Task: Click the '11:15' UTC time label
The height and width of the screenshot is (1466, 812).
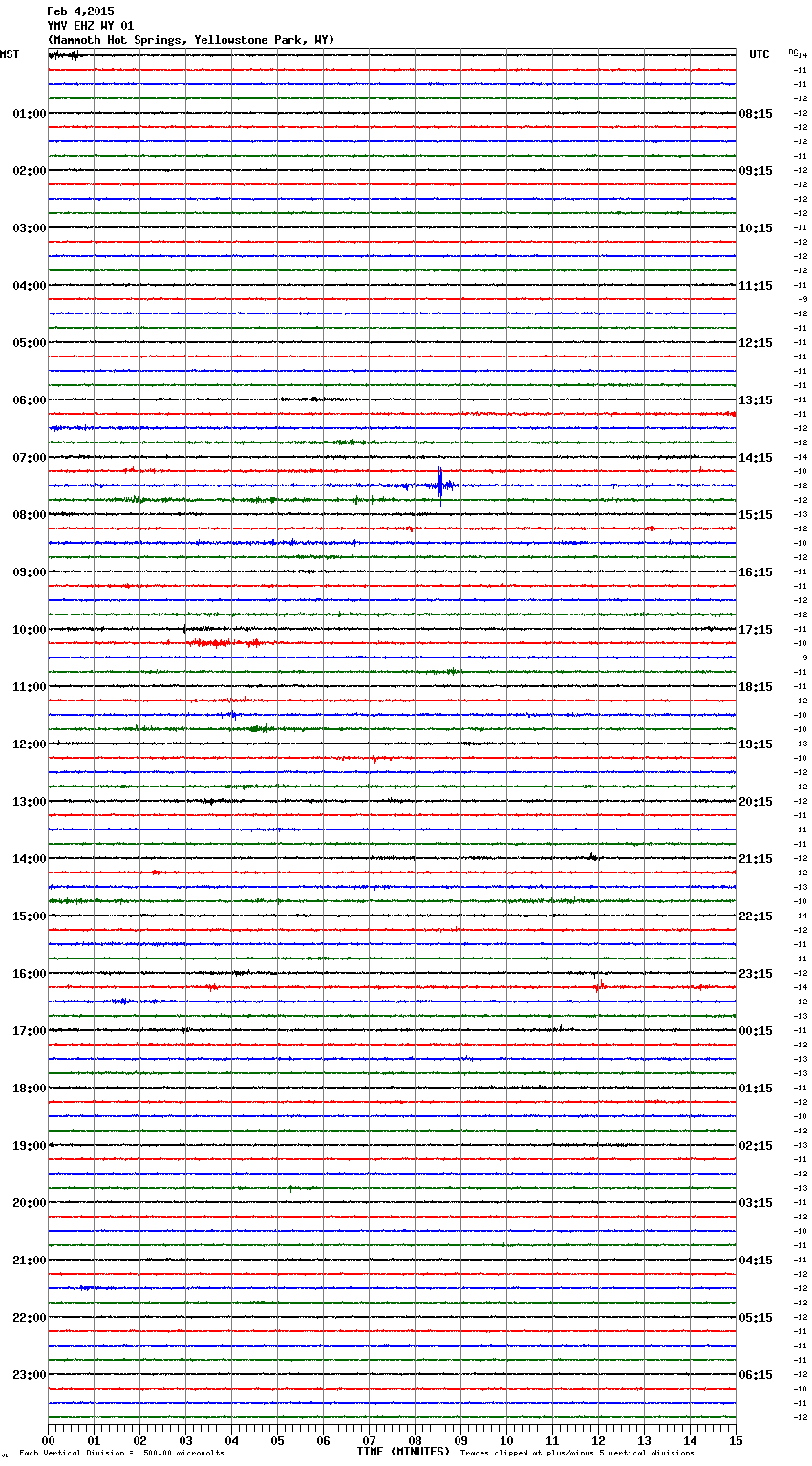Action: point(756,286)
